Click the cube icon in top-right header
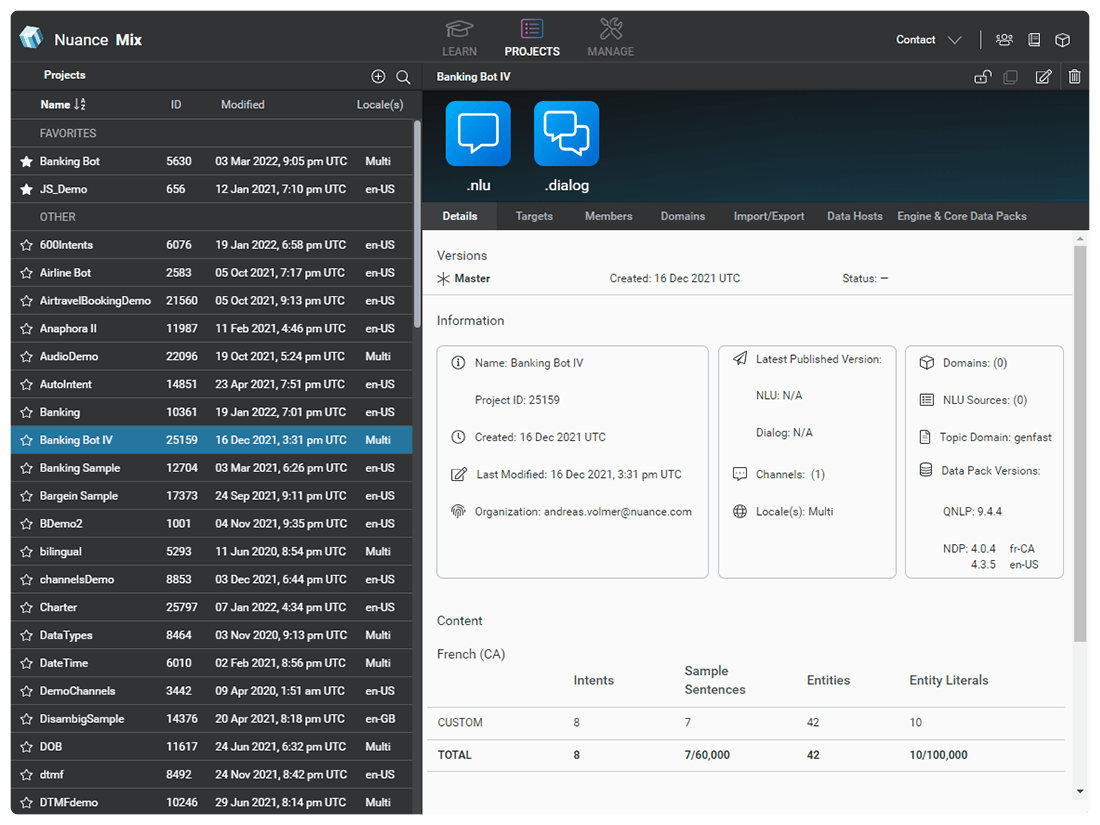 [1063, 40]
